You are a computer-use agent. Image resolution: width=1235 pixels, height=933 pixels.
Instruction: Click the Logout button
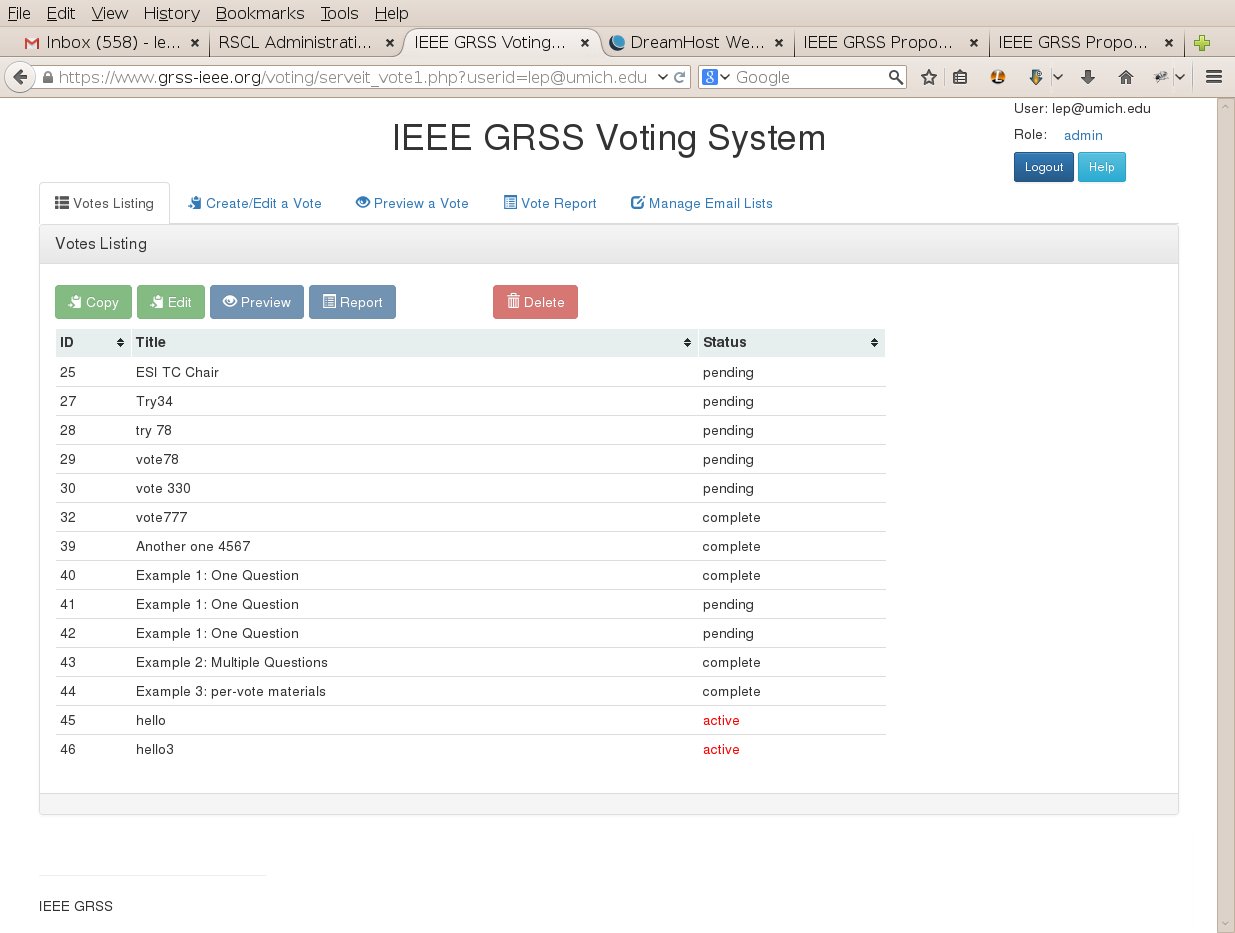click(x=1044, y=167)
